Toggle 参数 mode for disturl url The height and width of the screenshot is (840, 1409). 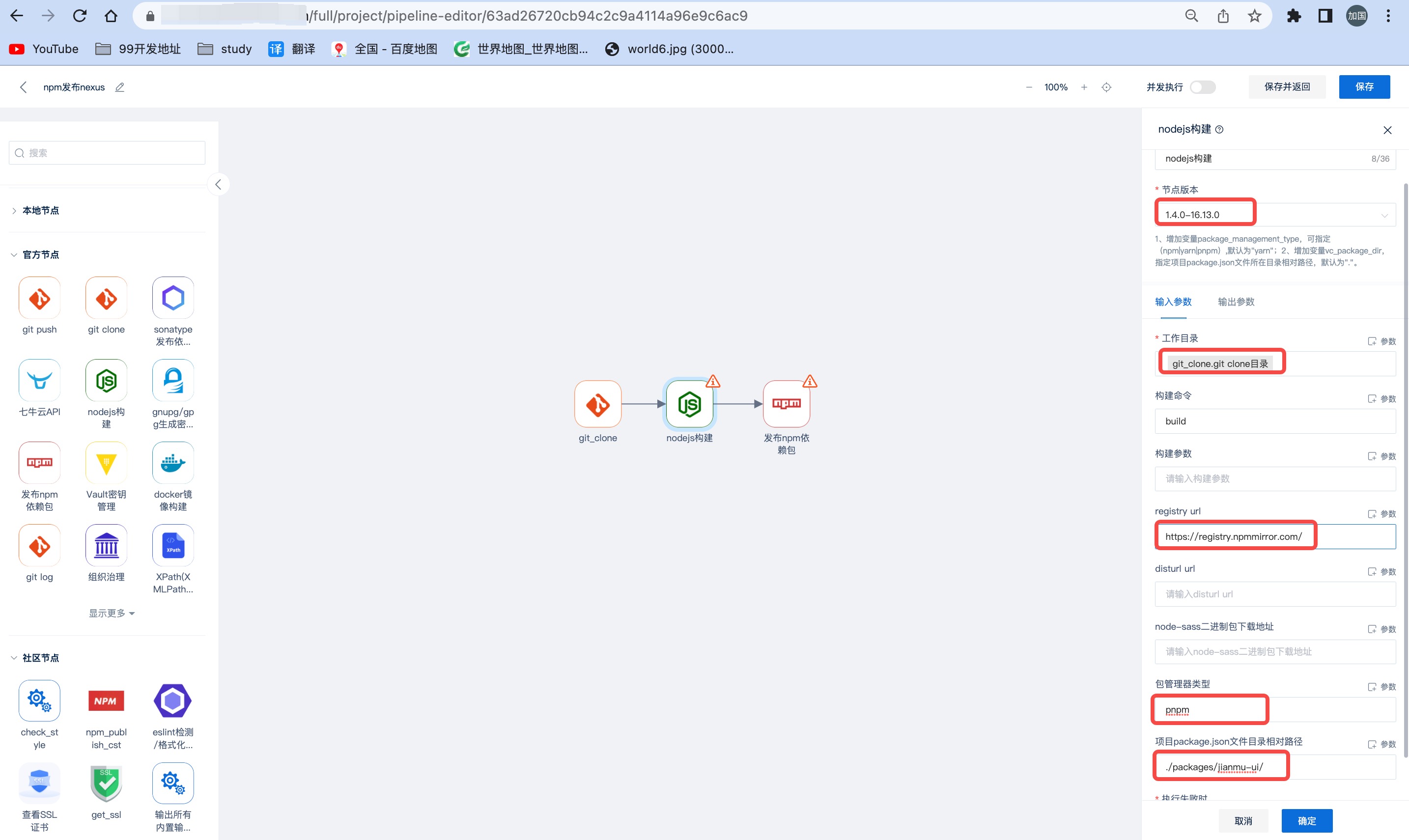point(1381,571)
